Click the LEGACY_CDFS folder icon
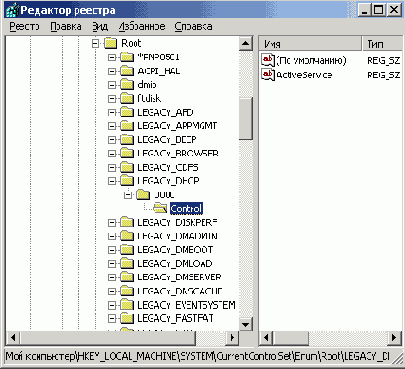Image resolution: width=405 pixels, height=369 pixels. (x=127, y=167)
